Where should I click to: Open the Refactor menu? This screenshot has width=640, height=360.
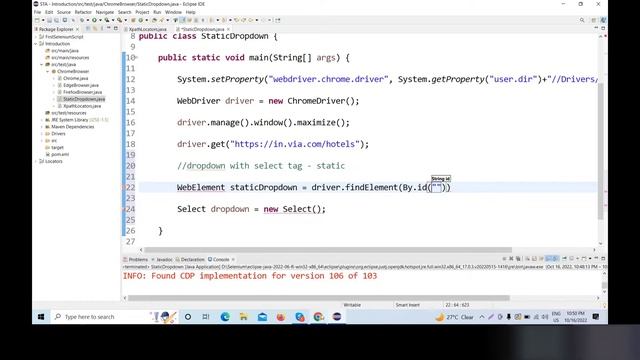(83, 12)
